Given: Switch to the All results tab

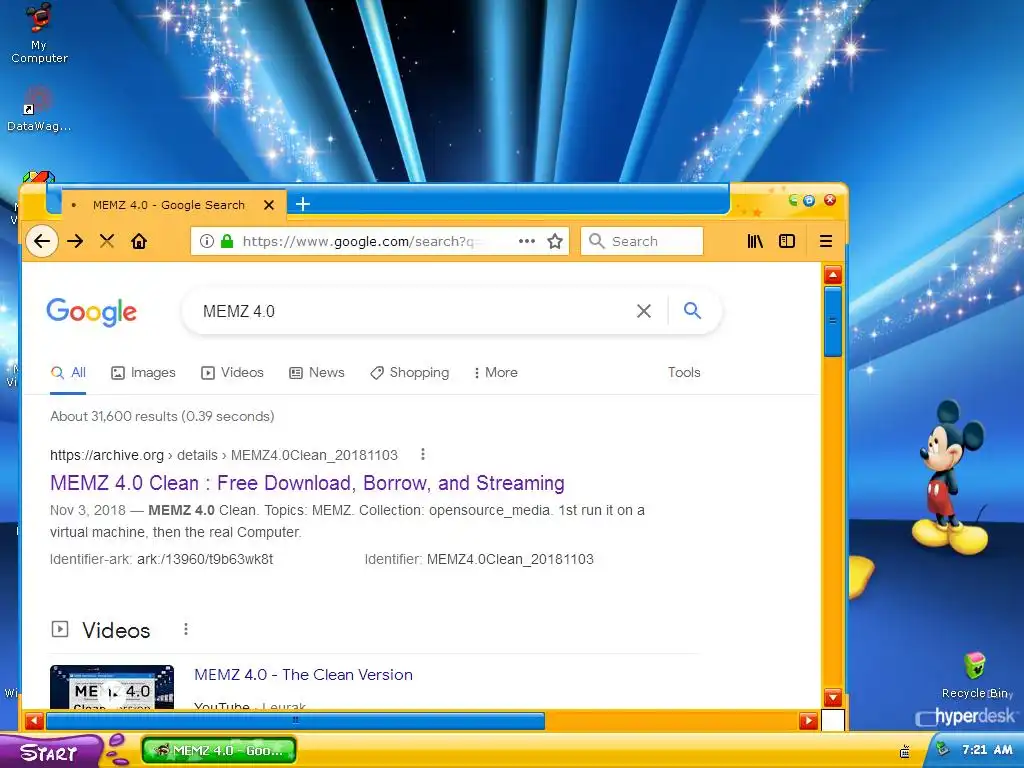Looking at the screenshot, I should click(x=69, y=372).
